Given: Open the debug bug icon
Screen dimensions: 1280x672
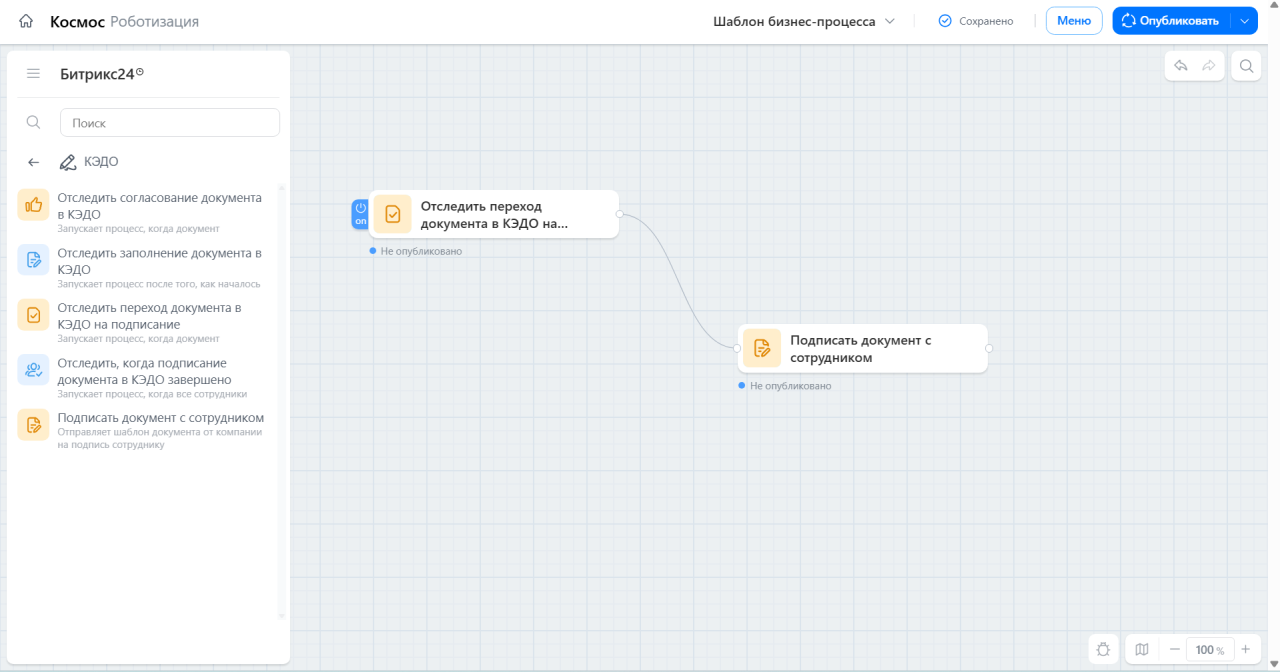Looking at the screenshot, I should pos(1103,649).
